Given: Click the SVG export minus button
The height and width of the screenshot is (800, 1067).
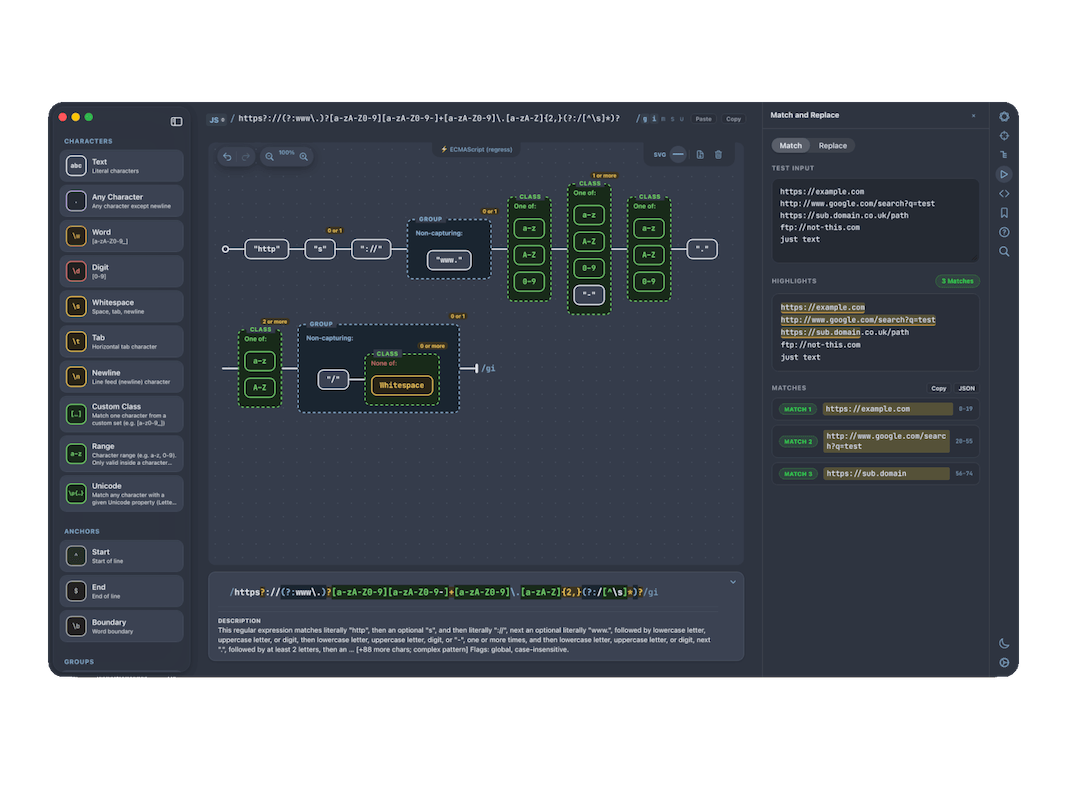Looking at the screenshot, I should pyautogui.click(x=678, y=154).
